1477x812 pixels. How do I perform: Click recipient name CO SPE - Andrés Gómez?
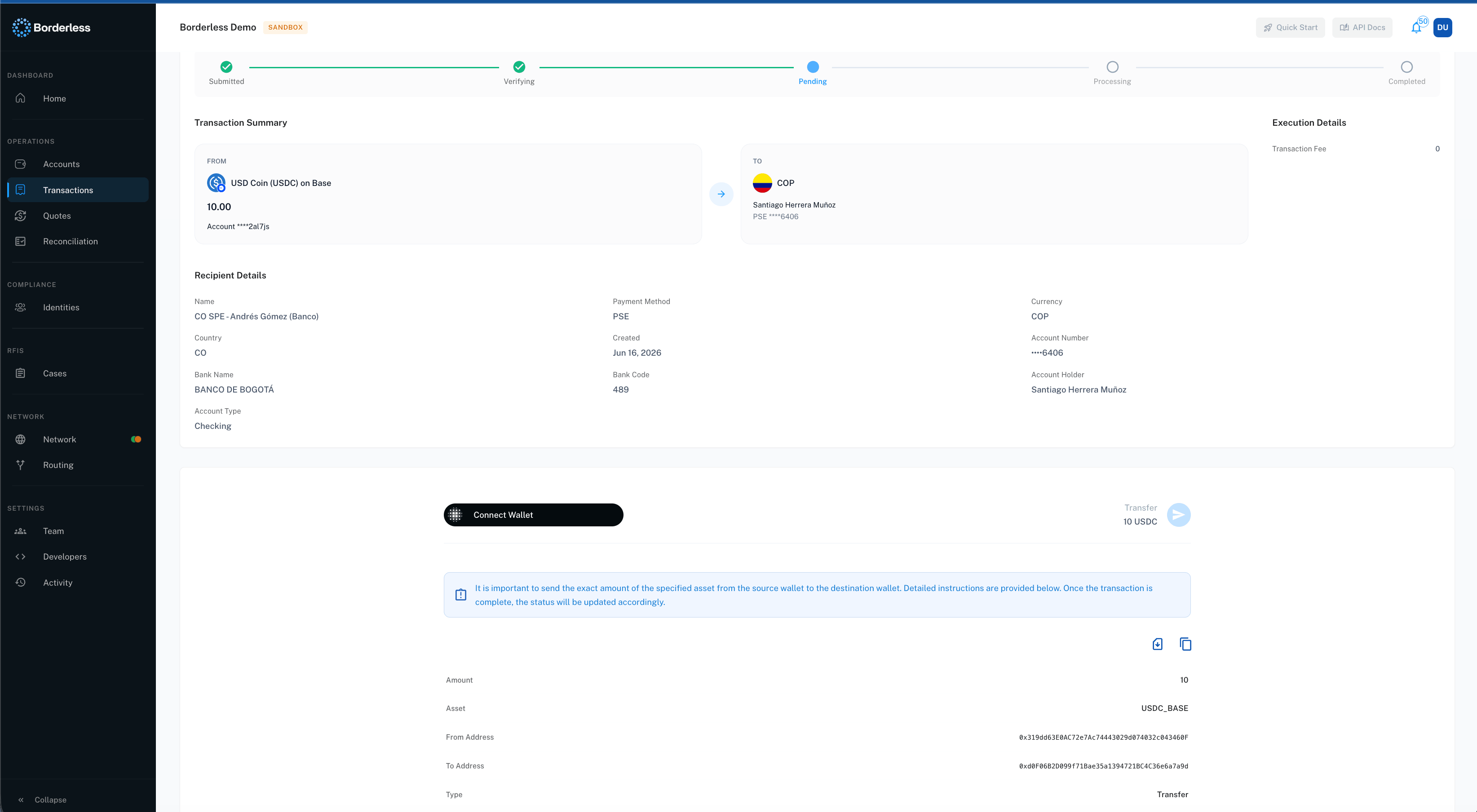(x=256, y=317)
